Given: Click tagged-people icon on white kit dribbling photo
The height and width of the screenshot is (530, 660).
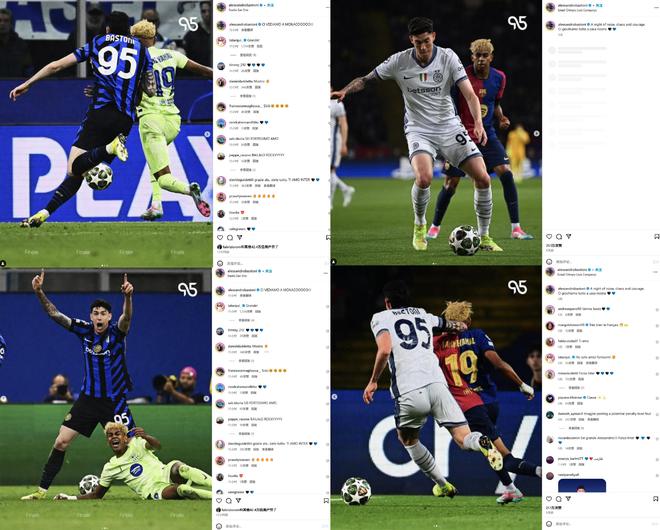Looking at the screenshot, I should coord(334,262).
